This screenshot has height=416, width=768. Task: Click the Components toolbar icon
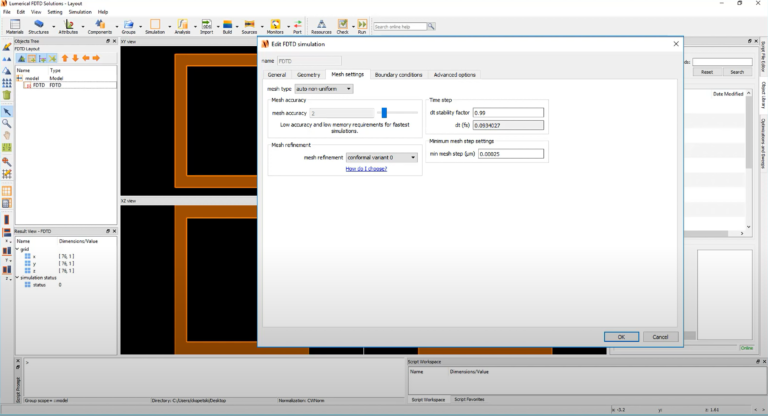pyautogui.click(x=100, y=26)
